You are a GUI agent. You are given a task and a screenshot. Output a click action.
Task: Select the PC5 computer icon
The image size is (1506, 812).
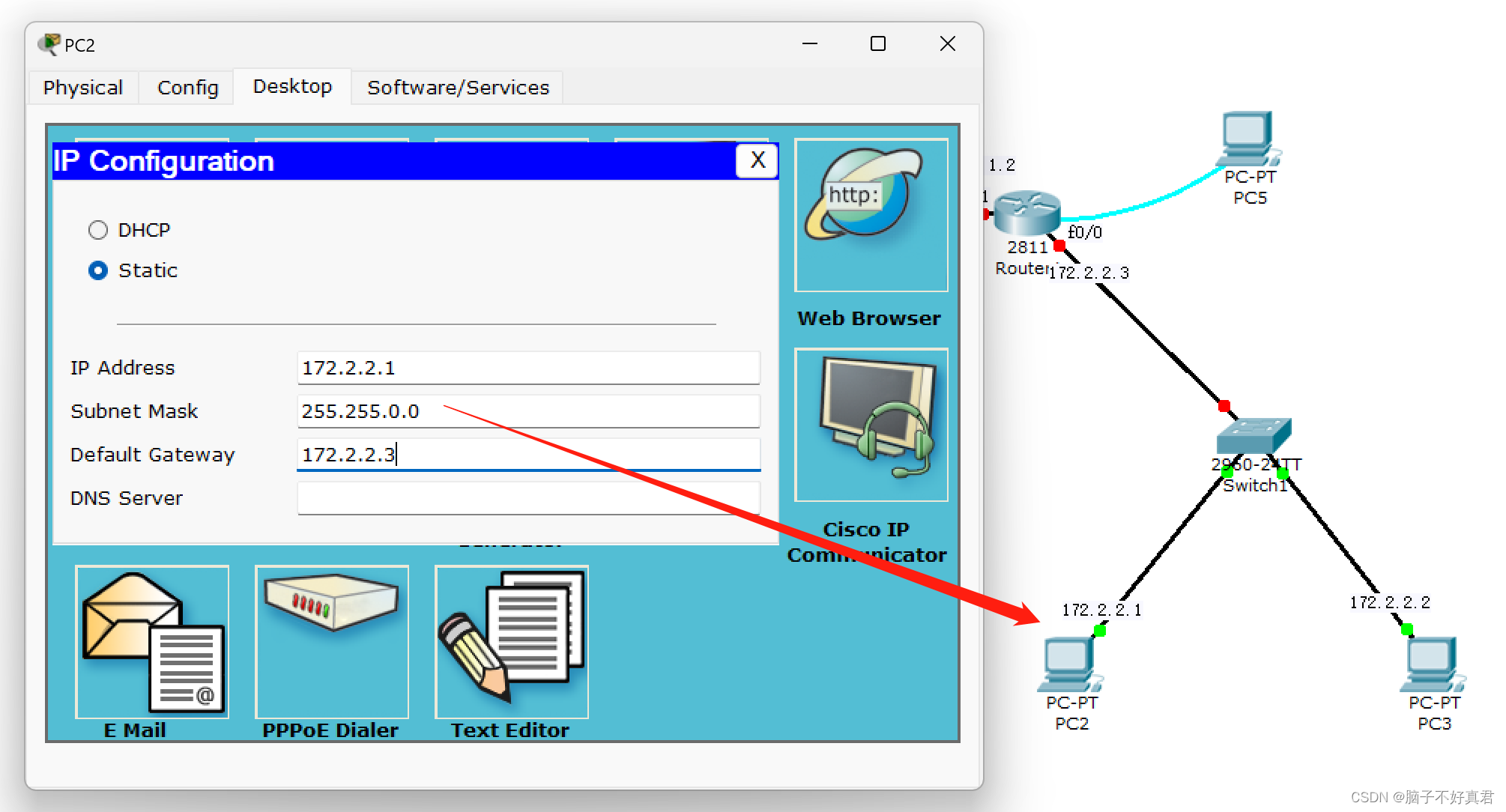pyautogui.click(x=1248, y=139)
